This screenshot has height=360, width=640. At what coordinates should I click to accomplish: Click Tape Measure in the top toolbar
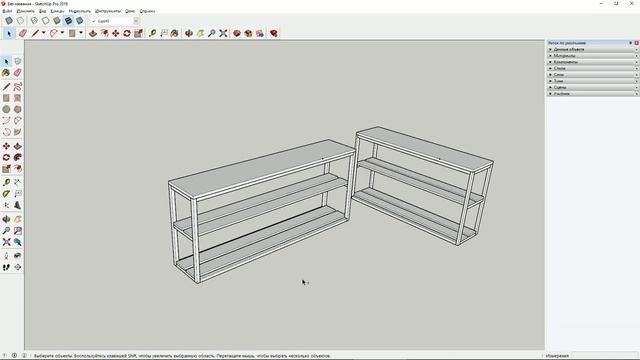[152, 33]
